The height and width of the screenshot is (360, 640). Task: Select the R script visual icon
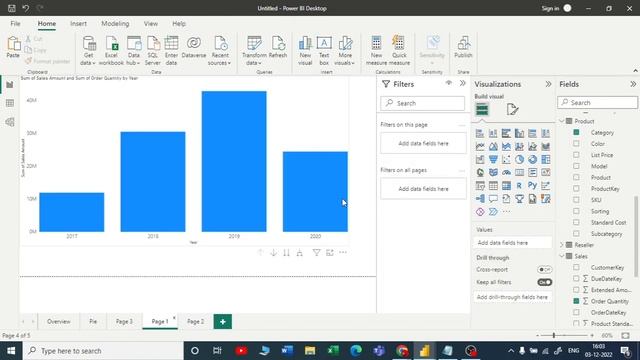click(x=519, y=185)
